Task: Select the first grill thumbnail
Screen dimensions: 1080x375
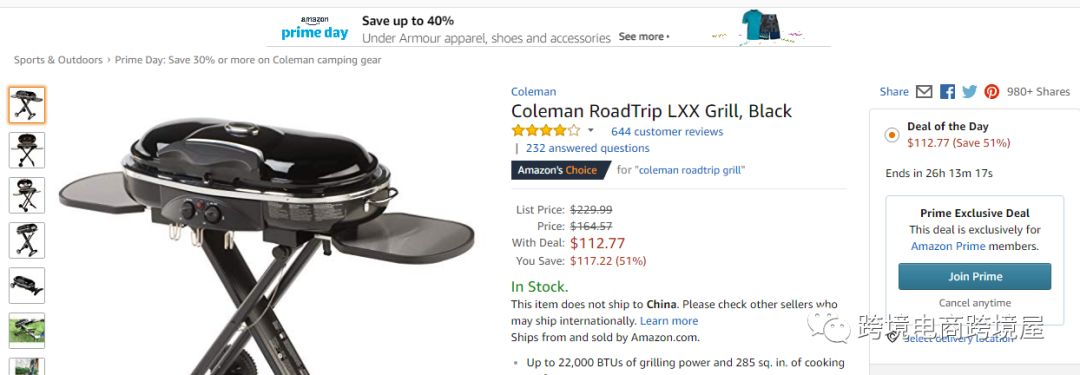Action: [x=27, y=105]
